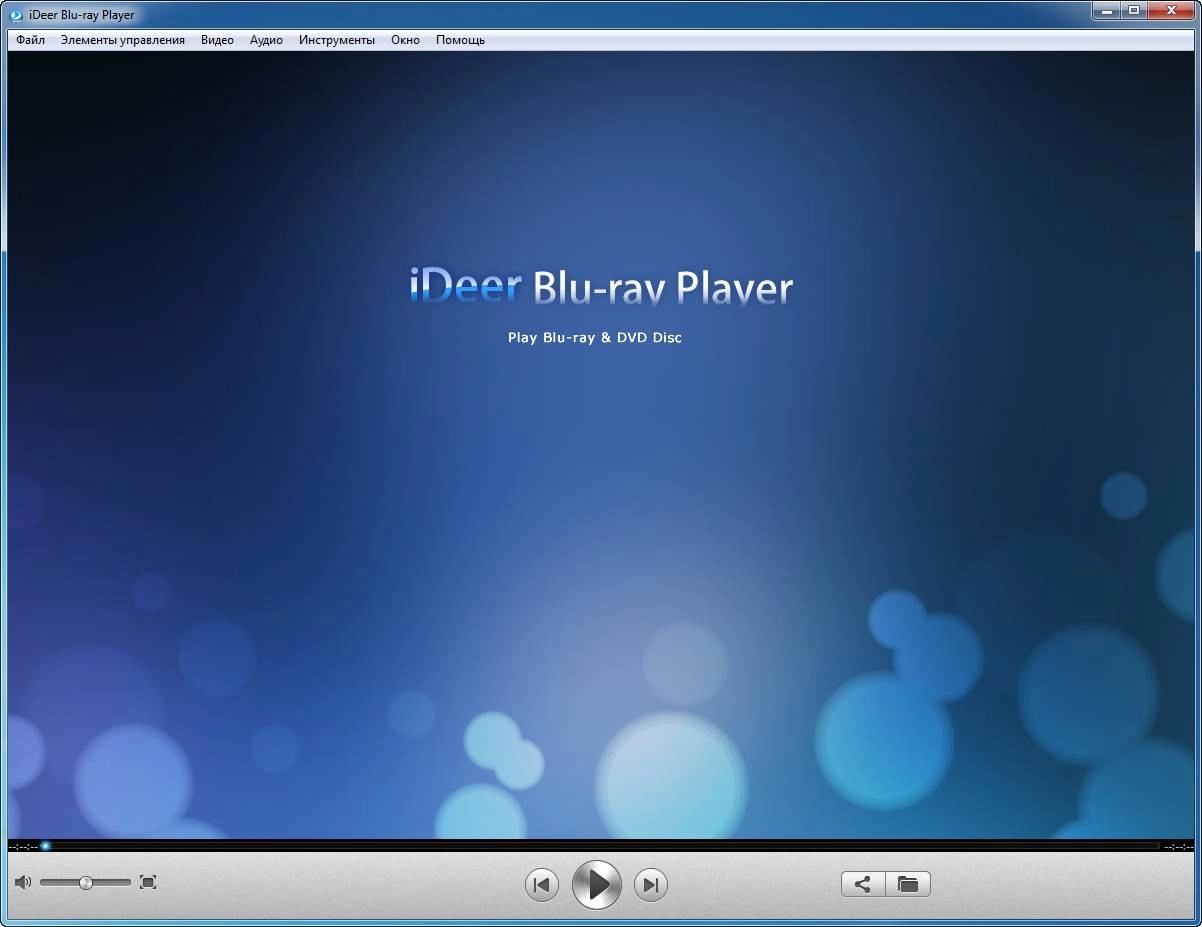The height and width of the screenshot is (927, 1202).
Task: Click the iDeer app icon in title bar
Action: 16,15
